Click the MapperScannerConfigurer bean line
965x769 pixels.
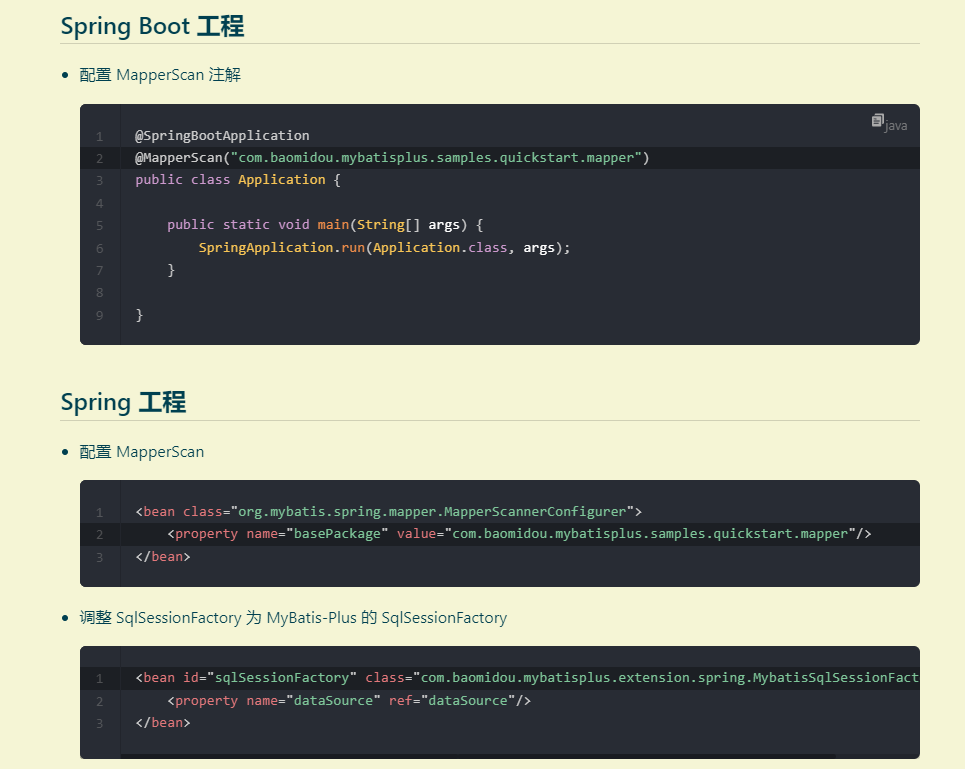point(388,512)
